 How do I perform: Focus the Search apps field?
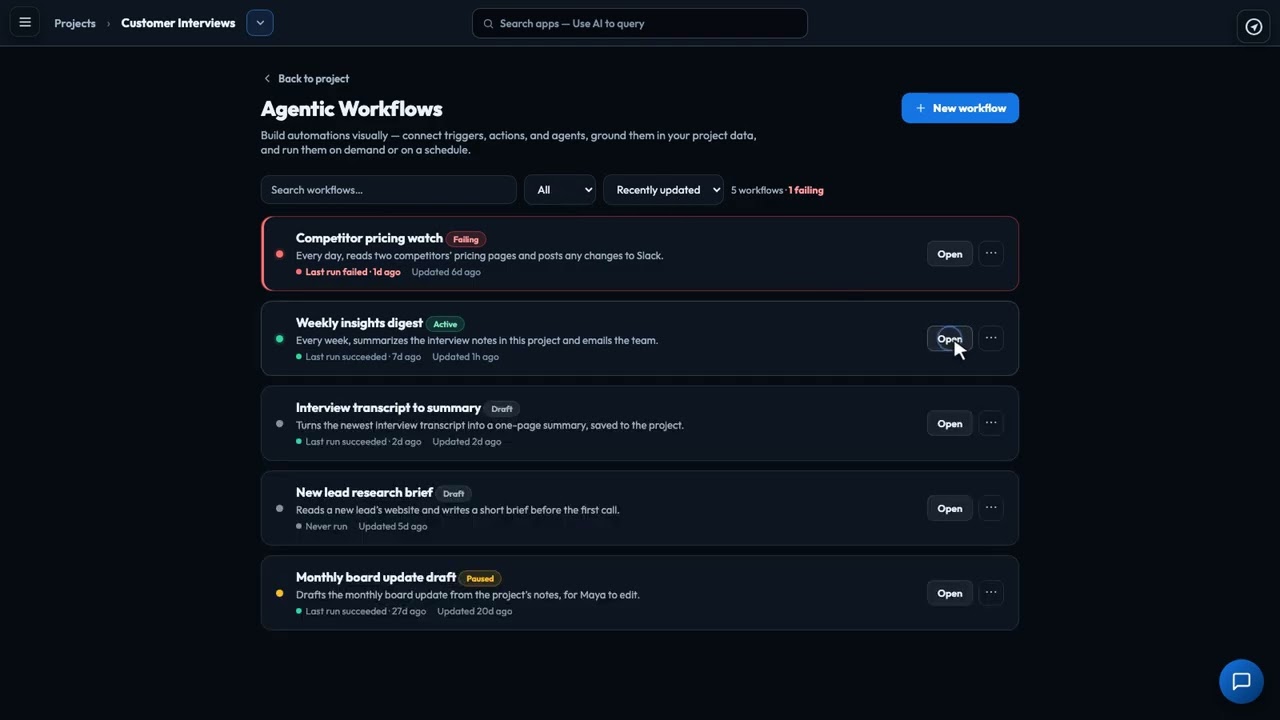coord(640,23)
